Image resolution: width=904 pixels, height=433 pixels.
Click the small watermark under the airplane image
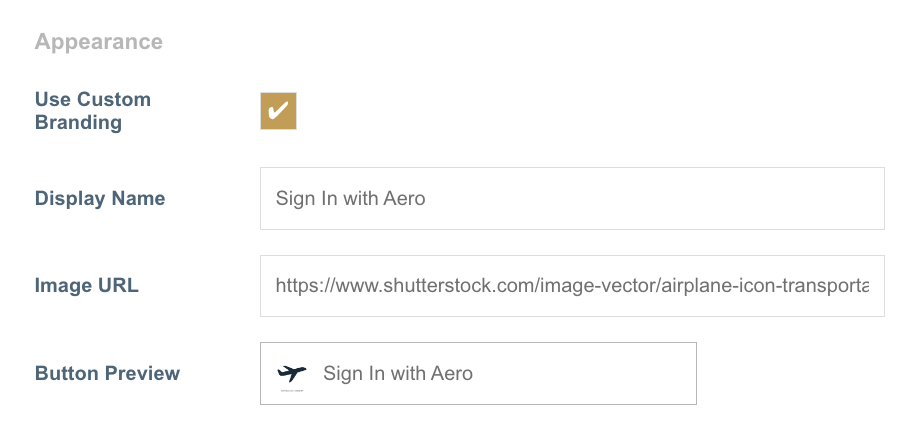coord(292,391)
